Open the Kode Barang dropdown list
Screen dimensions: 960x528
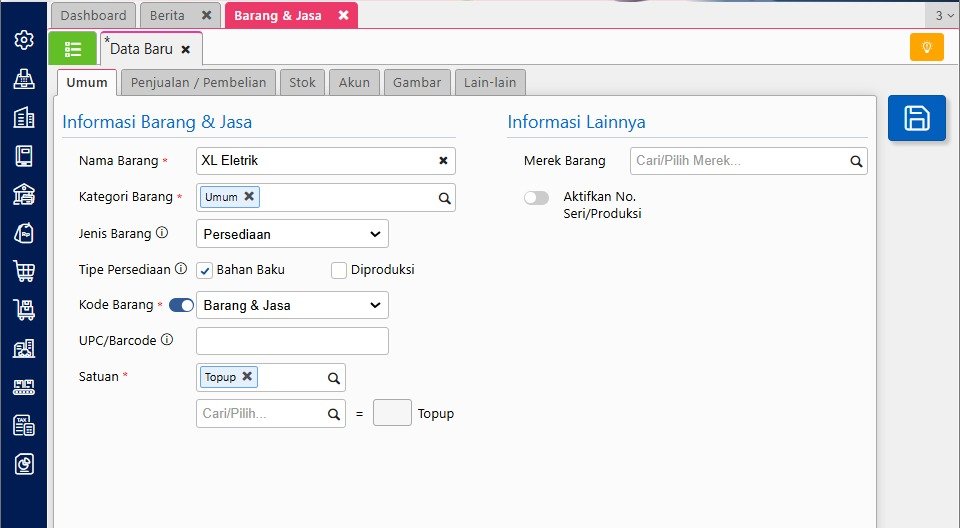coord(292,305)
